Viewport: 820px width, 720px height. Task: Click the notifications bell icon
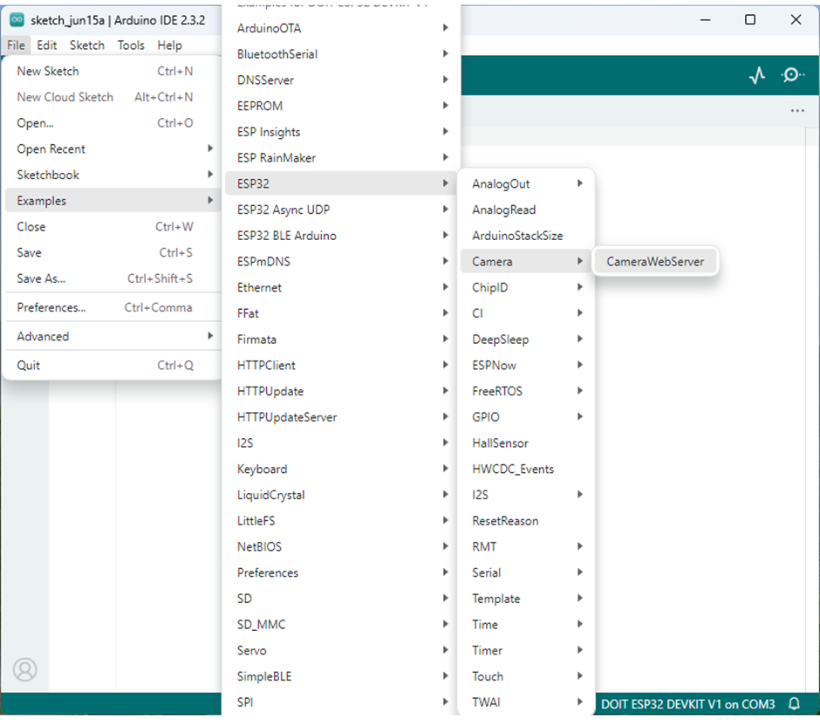(794, 704)
